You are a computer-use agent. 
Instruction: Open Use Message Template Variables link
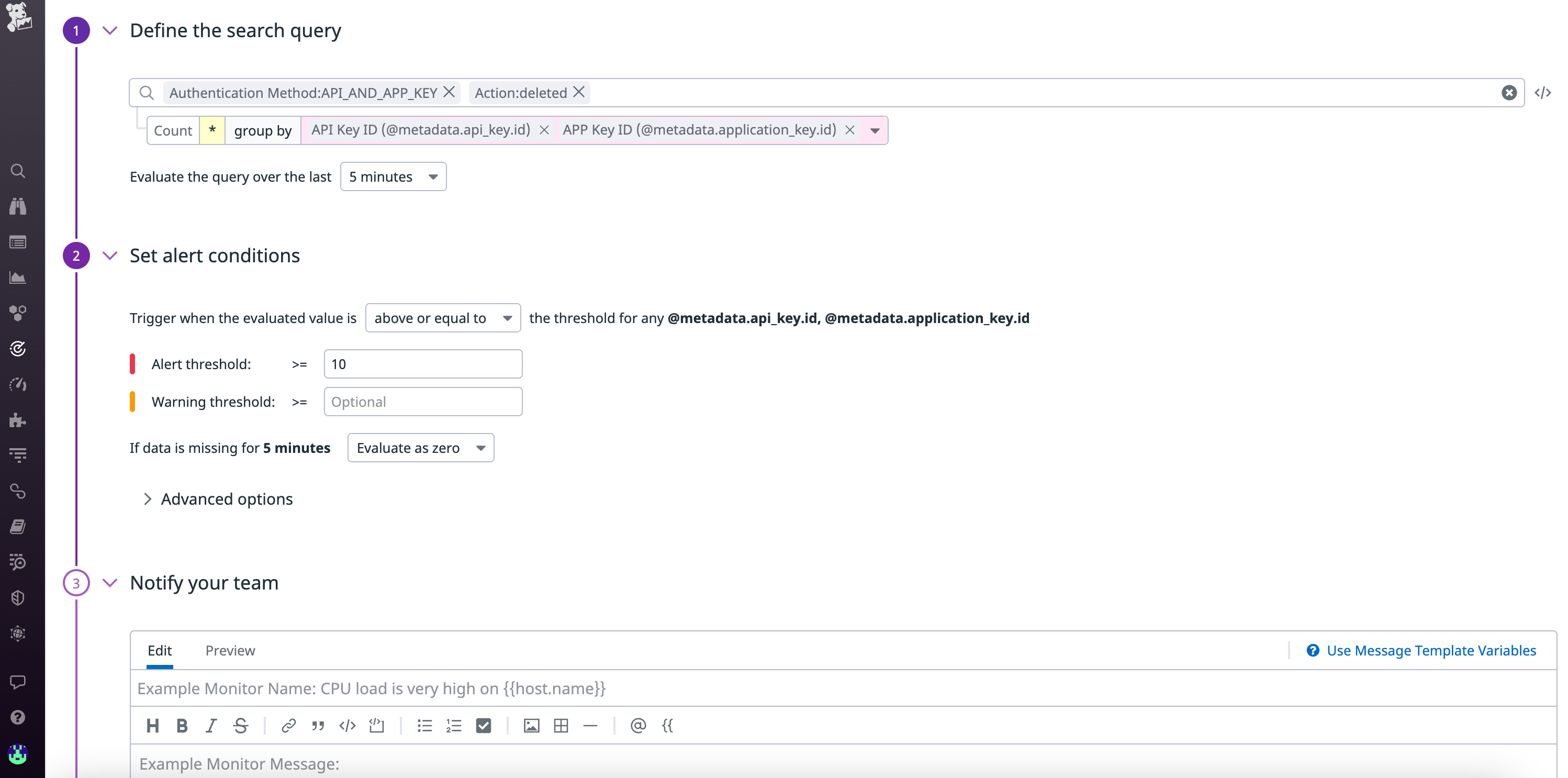[x=1430, y=650]
